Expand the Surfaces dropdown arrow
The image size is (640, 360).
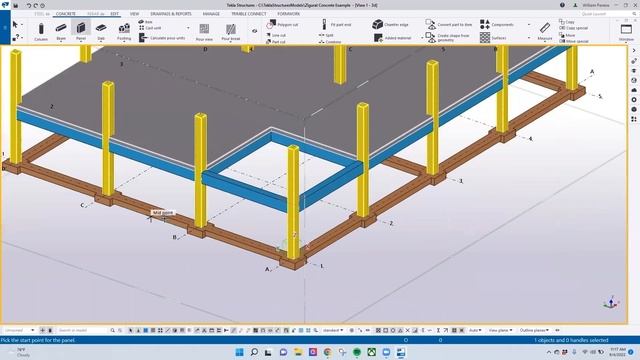coord(529,38)
